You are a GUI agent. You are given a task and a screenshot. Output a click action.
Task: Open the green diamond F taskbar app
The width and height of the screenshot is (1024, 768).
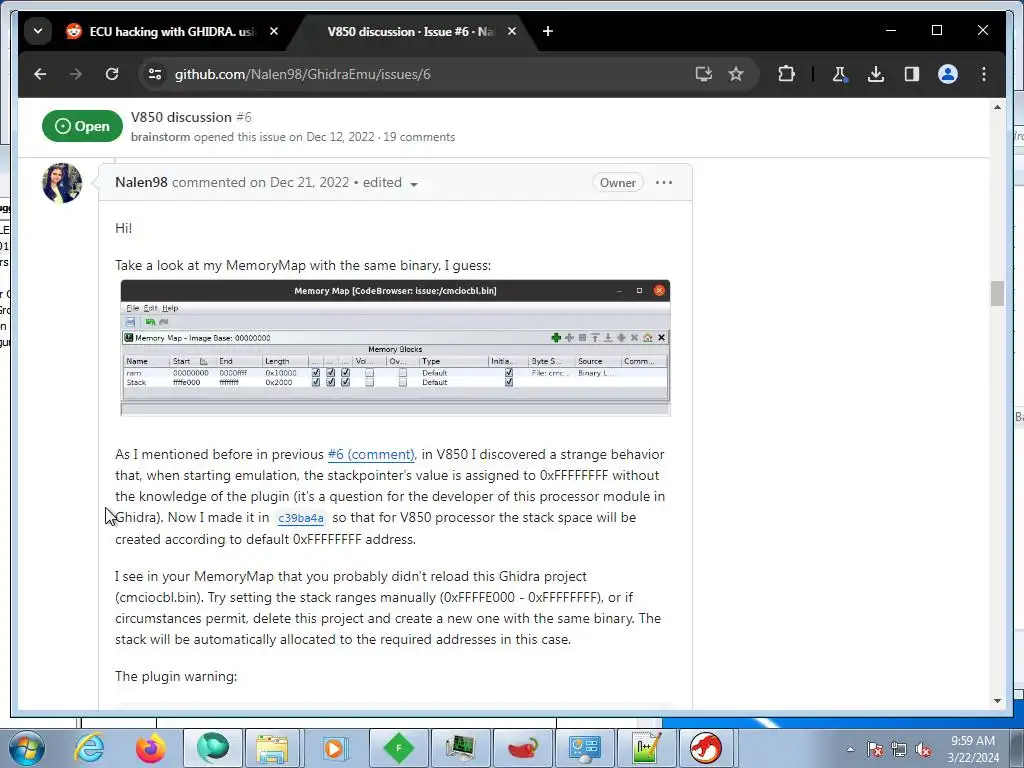coord(398,748)
